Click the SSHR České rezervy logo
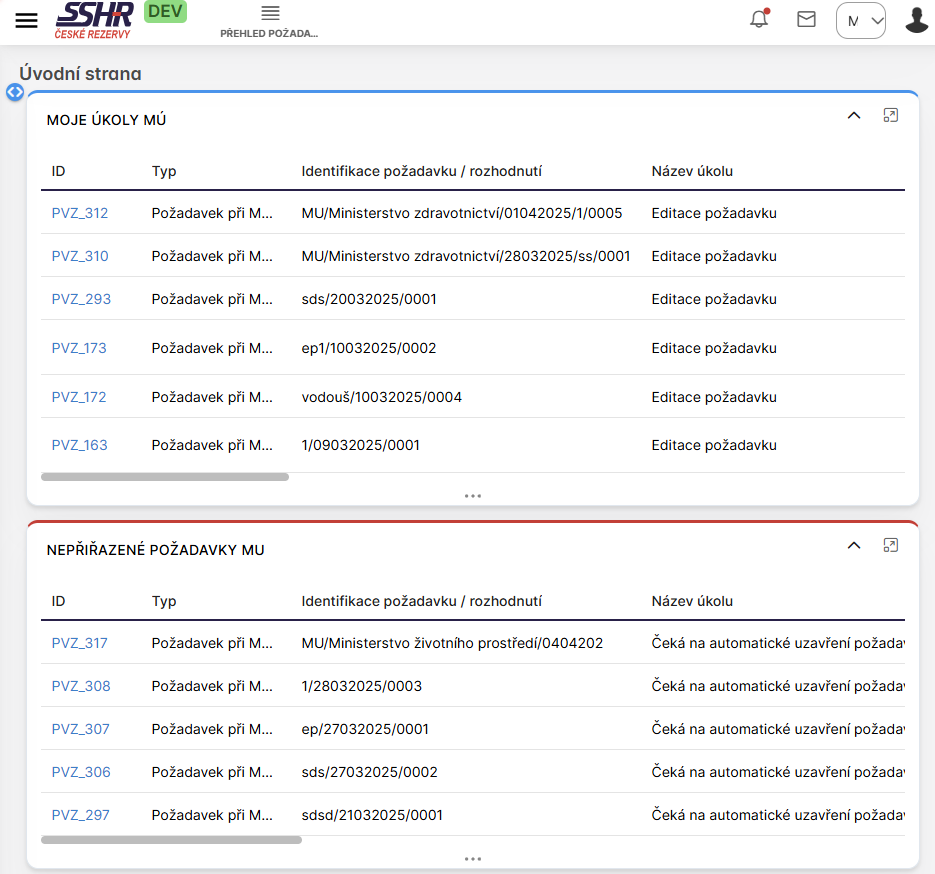The image size is (935, 874). pos(95,20)
